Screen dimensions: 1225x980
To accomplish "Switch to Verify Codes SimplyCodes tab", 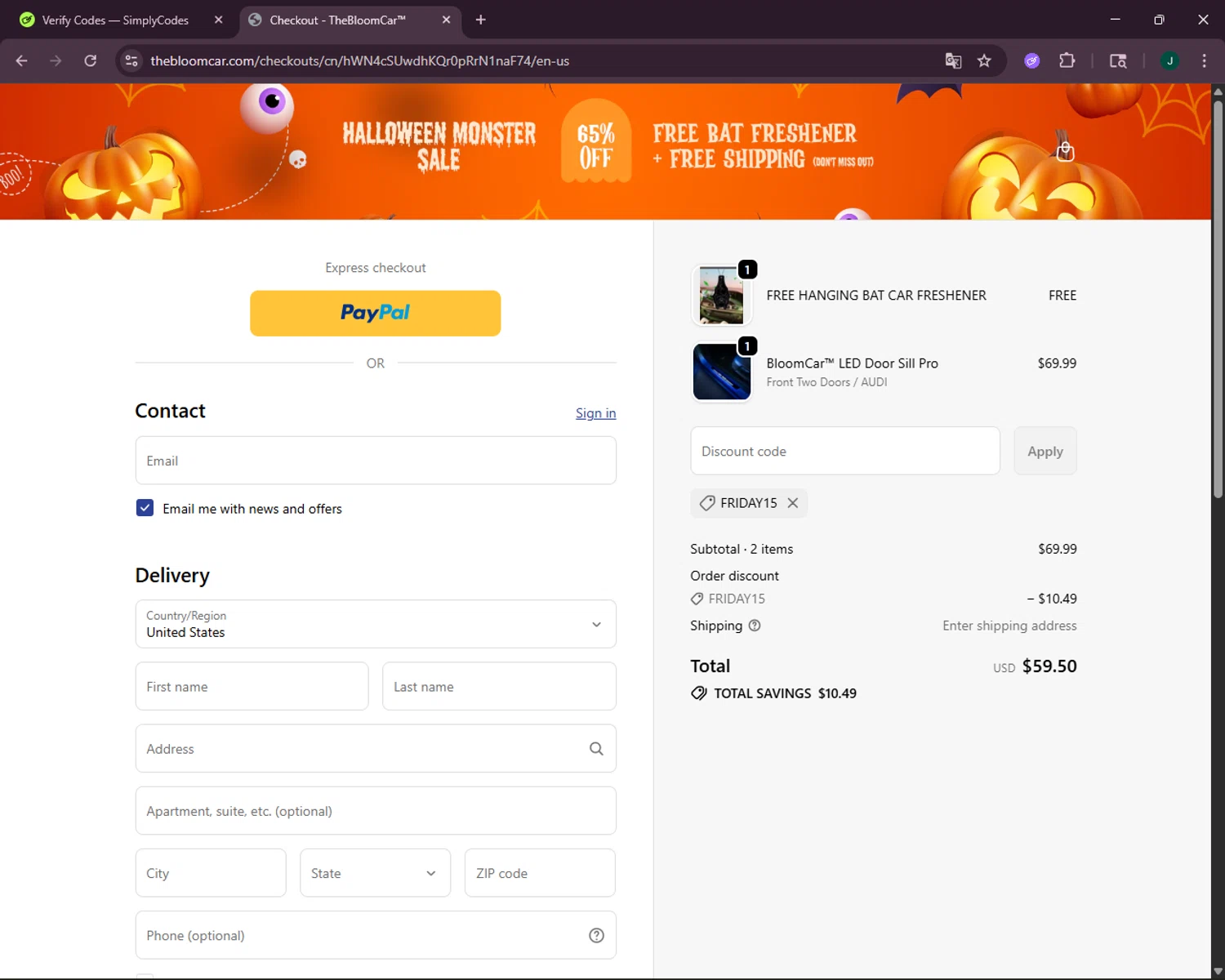I will [x=114, y=20].
